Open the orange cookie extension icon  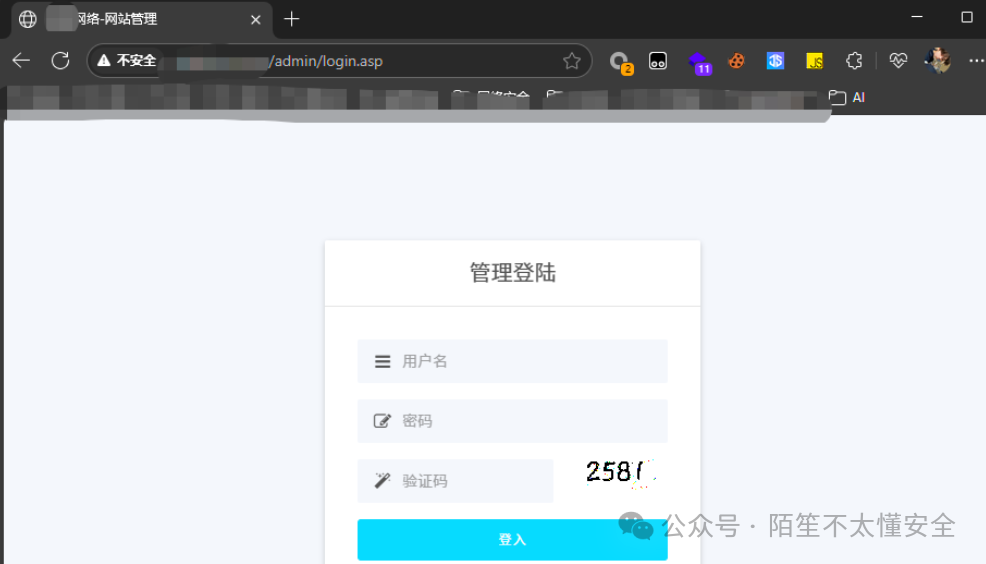736,61
